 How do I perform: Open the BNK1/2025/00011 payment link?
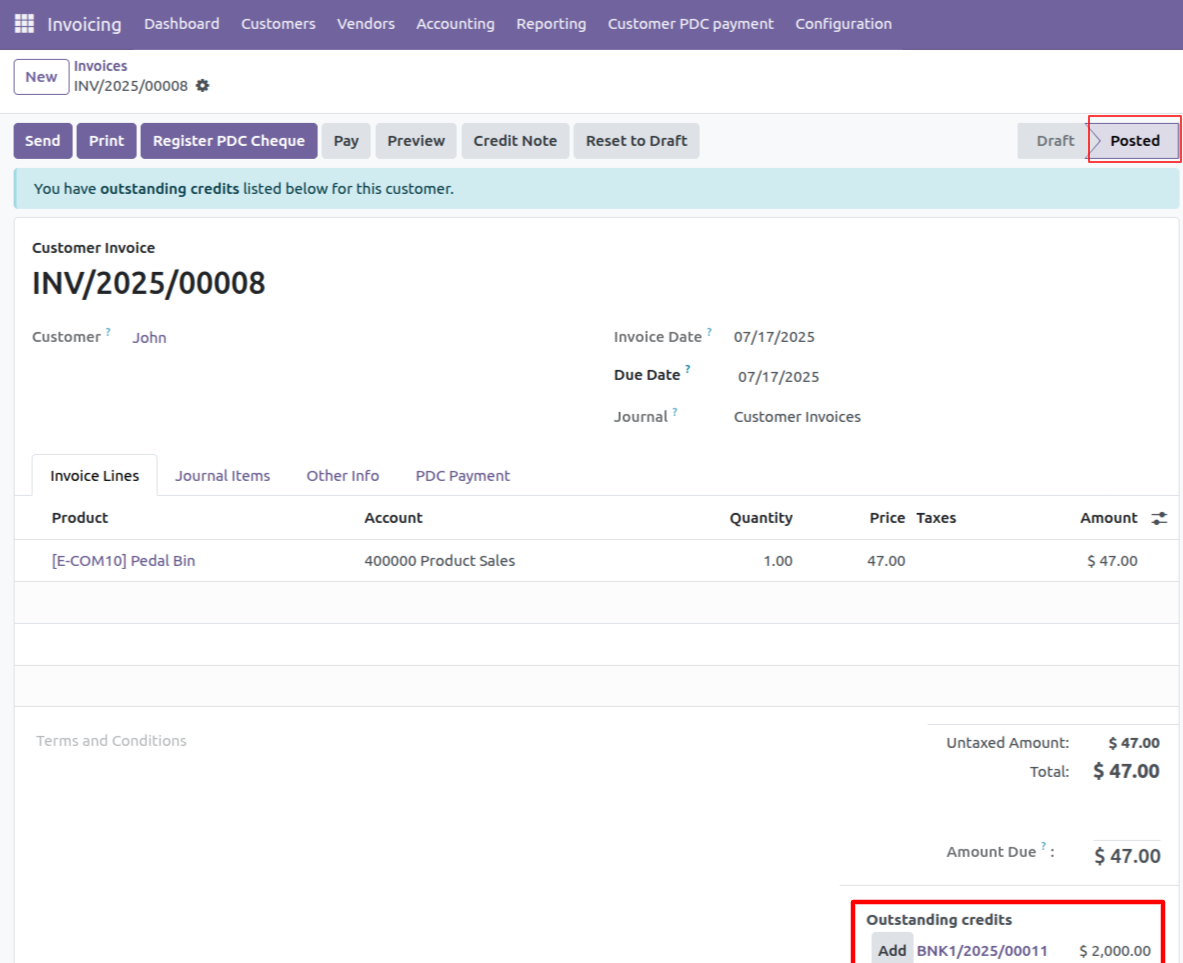click(982, 951)
